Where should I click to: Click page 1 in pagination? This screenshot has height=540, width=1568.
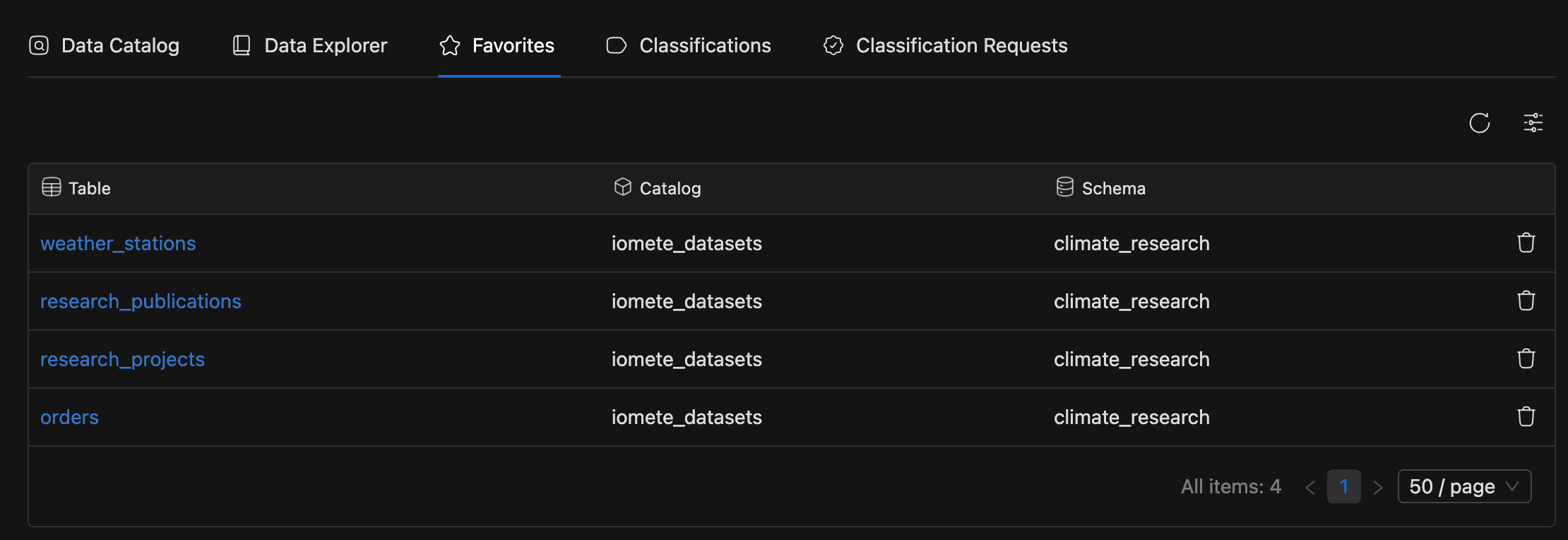tap(1344, 486)
